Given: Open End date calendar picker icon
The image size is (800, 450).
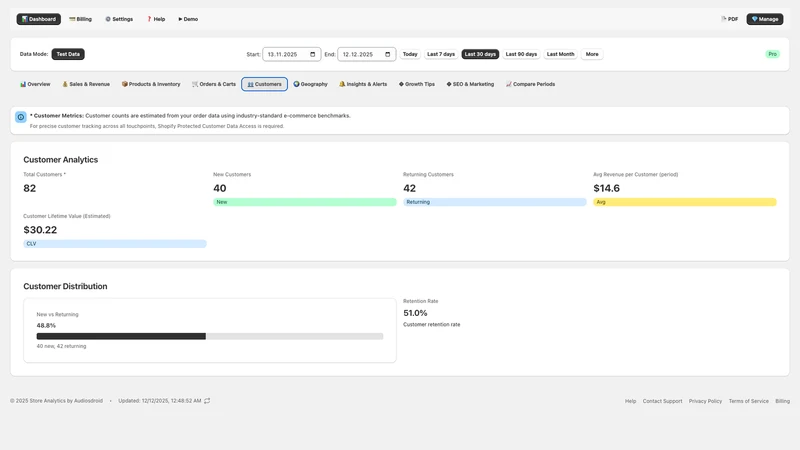Looking at the screenshot, I should pos(388,54).
